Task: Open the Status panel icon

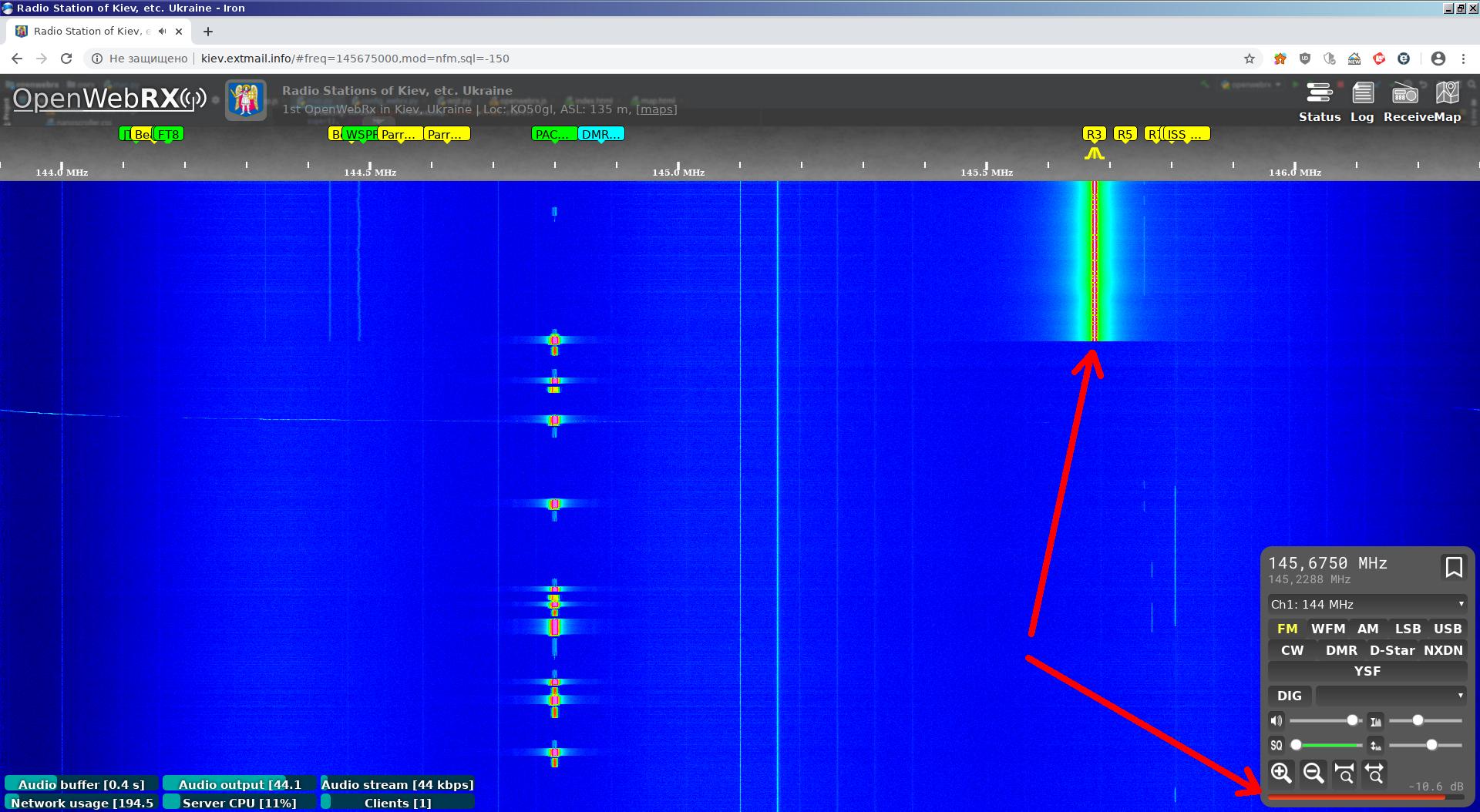Action: click(x=1319, y=95)
